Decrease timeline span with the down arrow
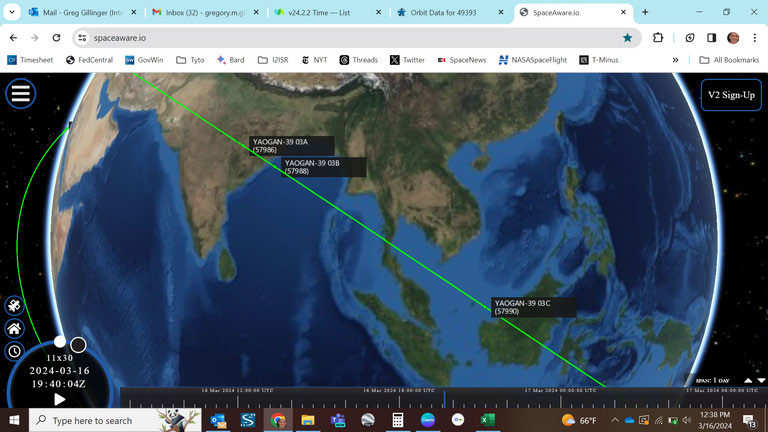 761,381
